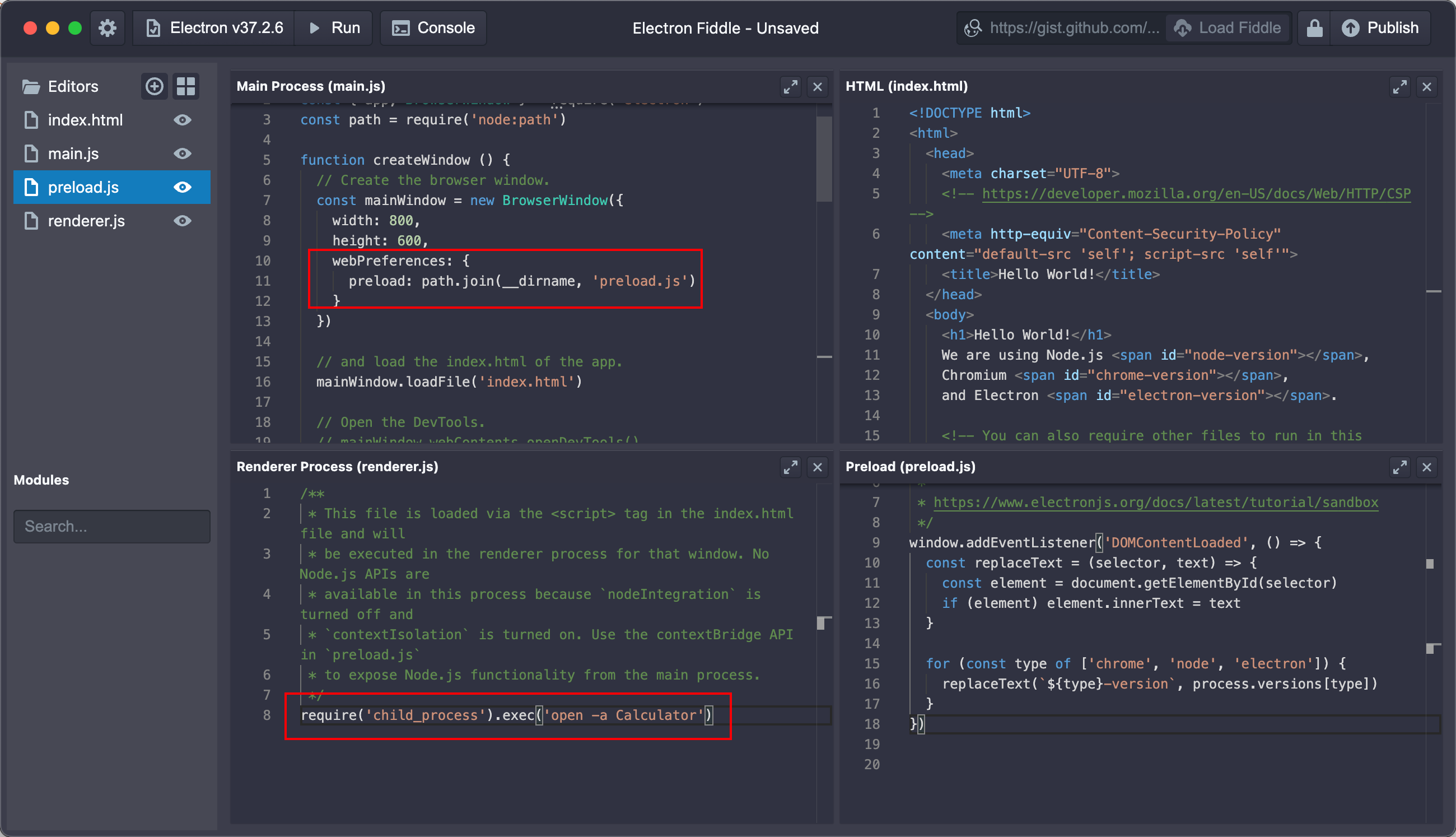The height and width of the screenshot is (837, 1456).
Task: Click the file icon beside index.html
Action: tap(31, 120)
